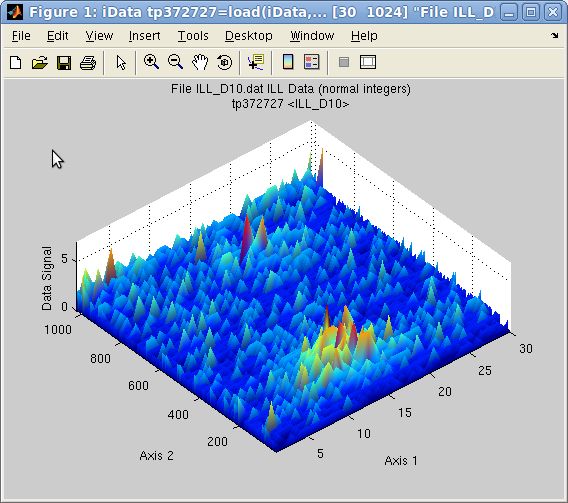Image resolution: width=568 pixels, height=503 pixels.
Task: Activate the Zoom Out magnifier tool
Action: tap(175, 62)
